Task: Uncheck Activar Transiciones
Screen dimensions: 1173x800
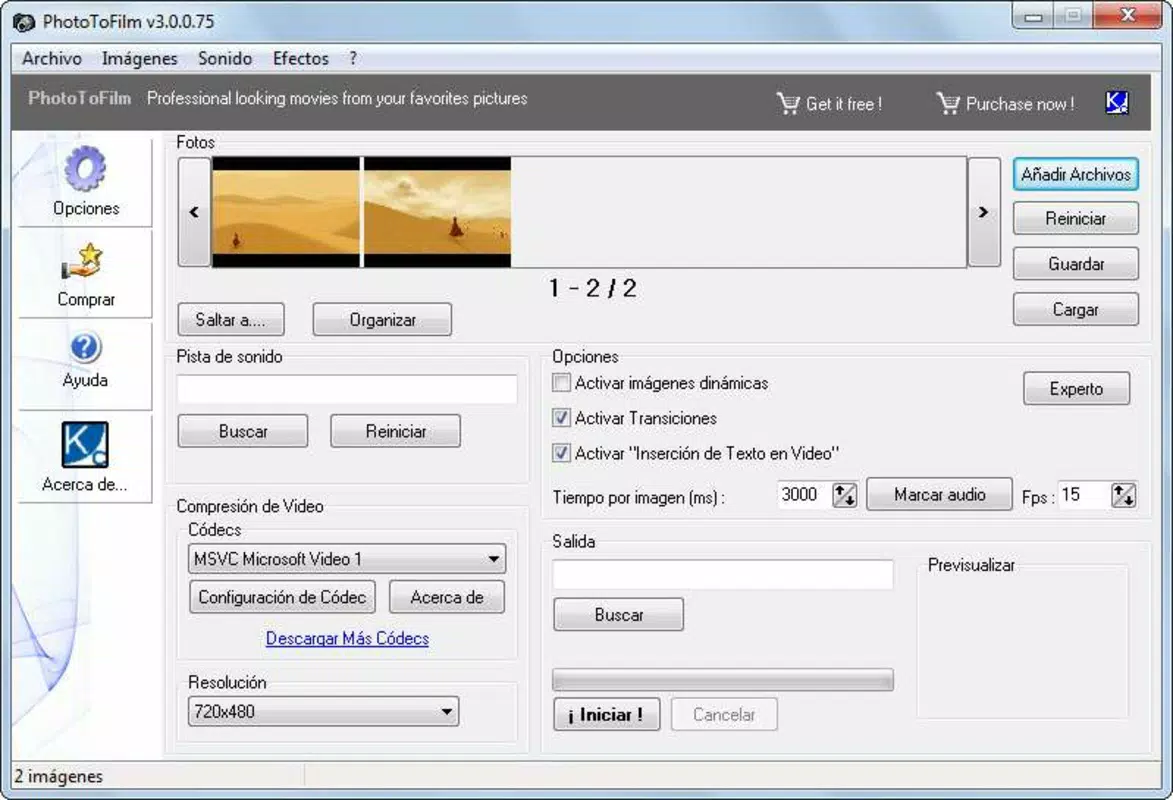Action: pos(561,418)
